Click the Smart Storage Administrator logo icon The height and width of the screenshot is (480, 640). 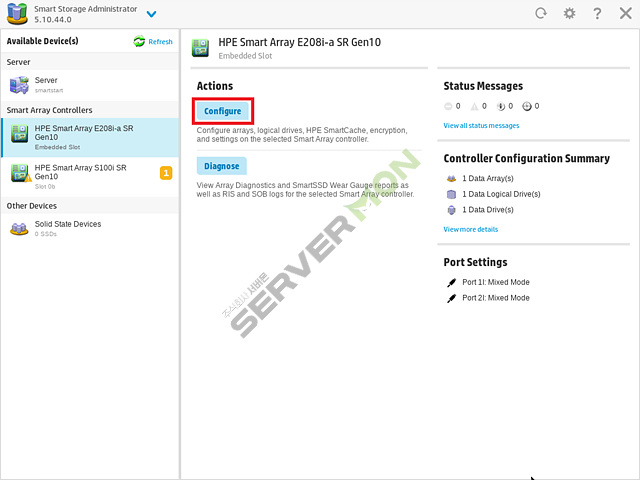coord(17,13)
